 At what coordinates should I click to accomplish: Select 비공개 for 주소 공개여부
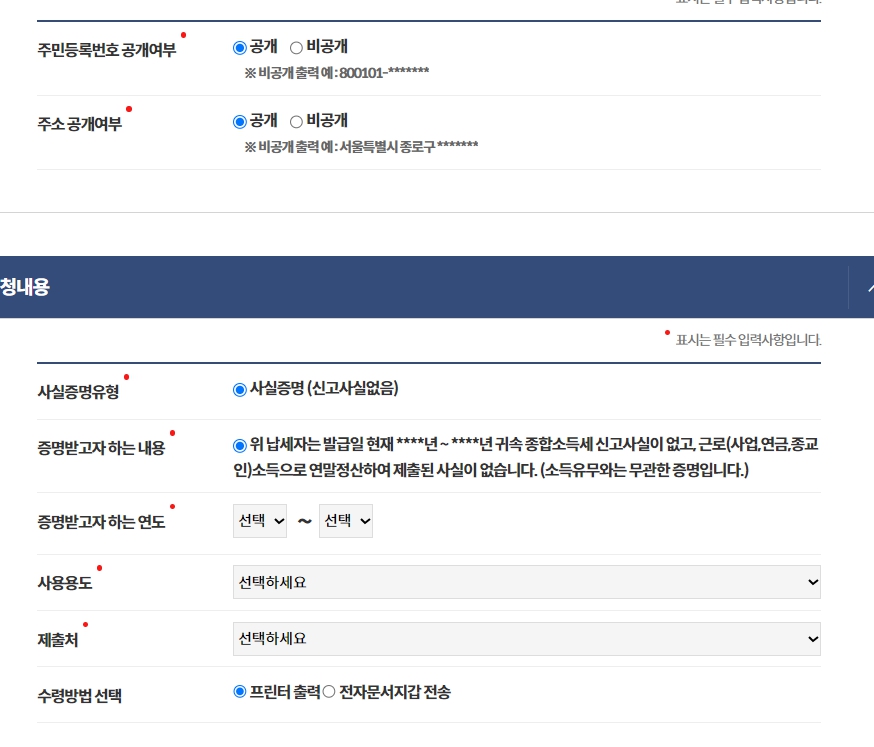(x=296, y=120)
